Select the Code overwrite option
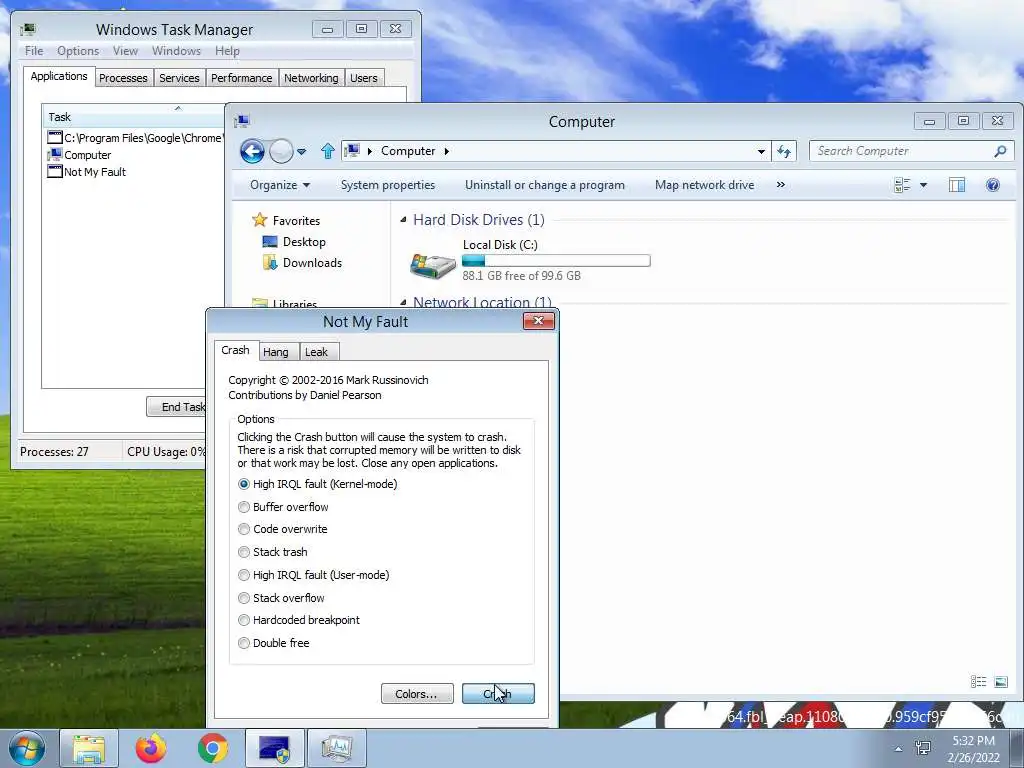This screenshot has height=768, width=1024. coord(283,529)
